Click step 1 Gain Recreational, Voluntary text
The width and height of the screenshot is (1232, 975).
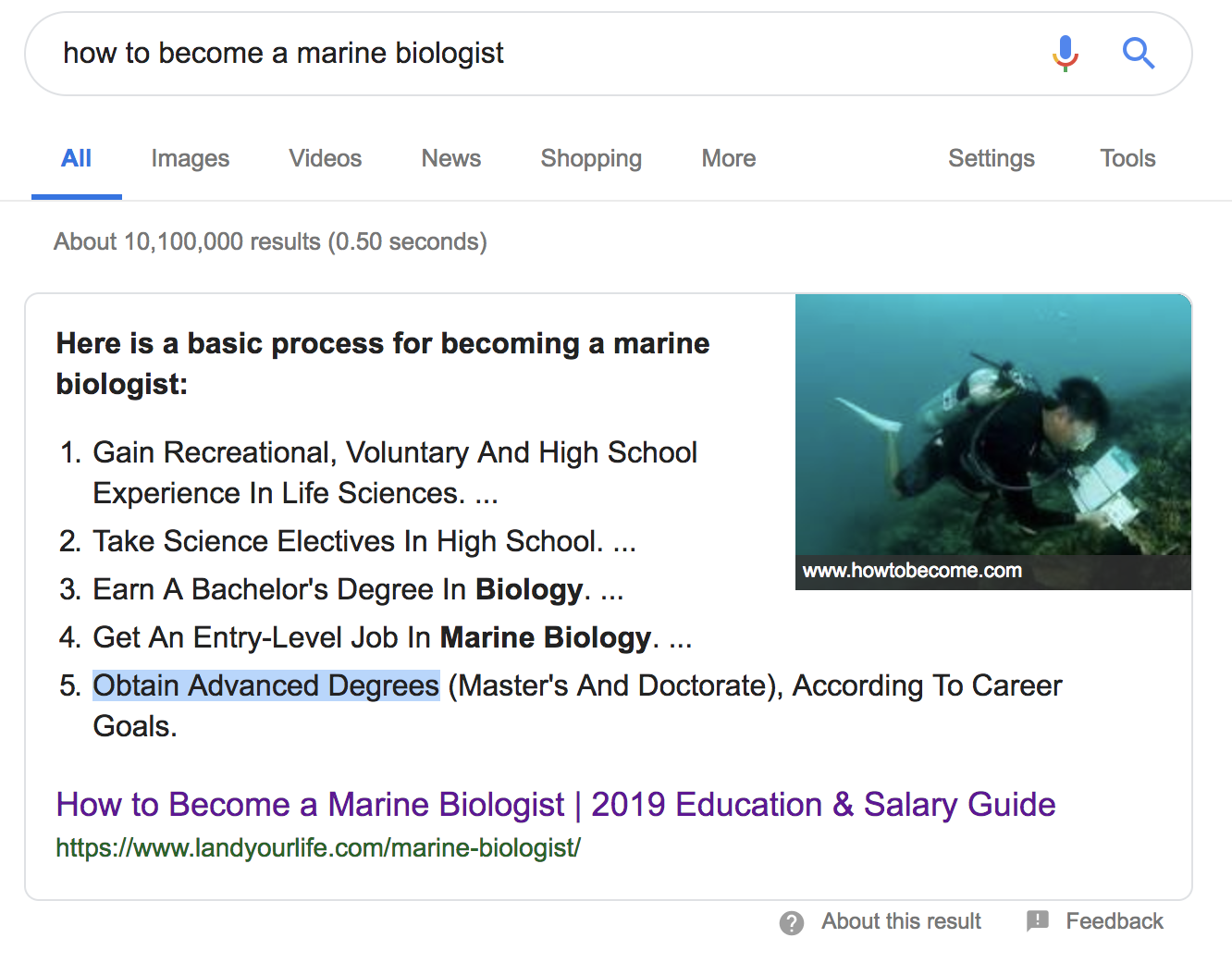[x=395, y=473]
